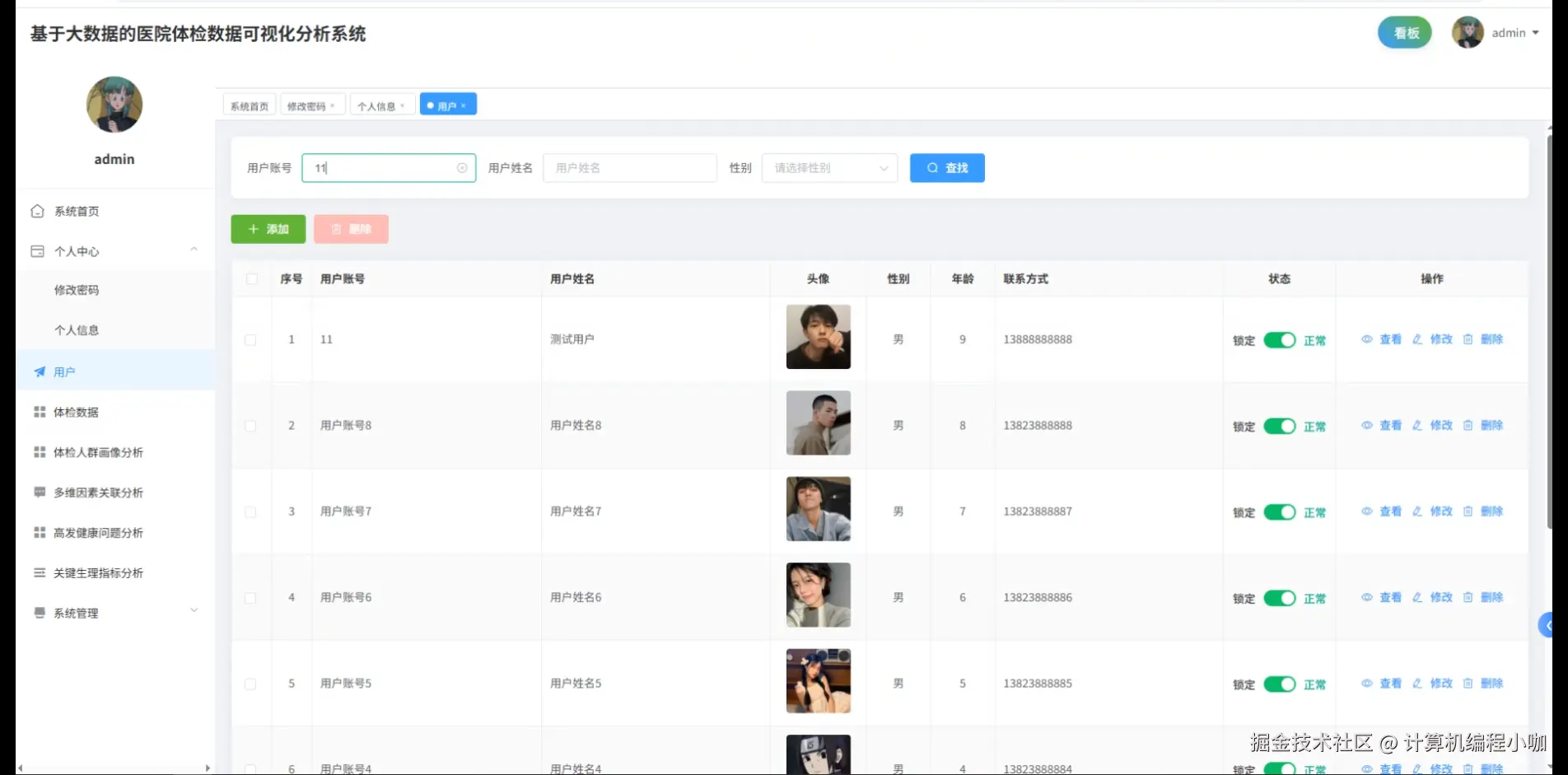
Task: Click the pencil edit icon for 用户账号8
Action: [1417, 426]
